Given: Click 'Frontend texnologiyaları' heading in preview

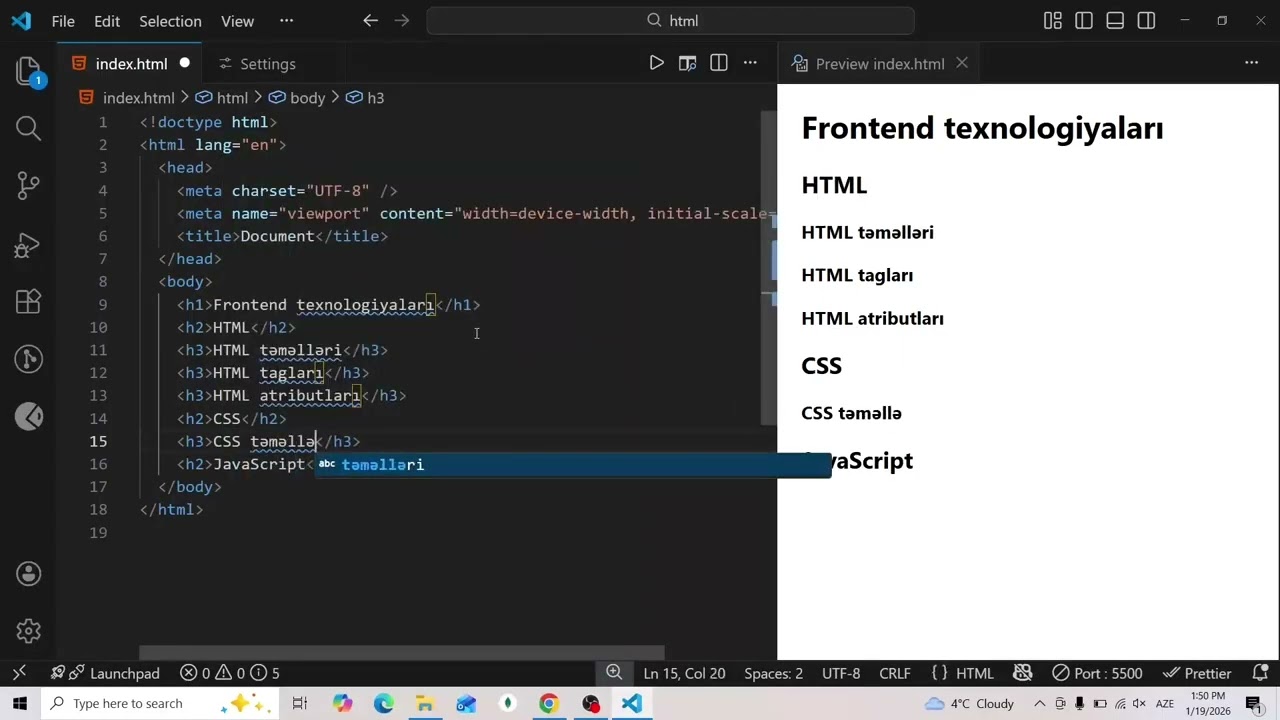Looking at the screenshot, I should pyautogui.click(x=982, y=128).
